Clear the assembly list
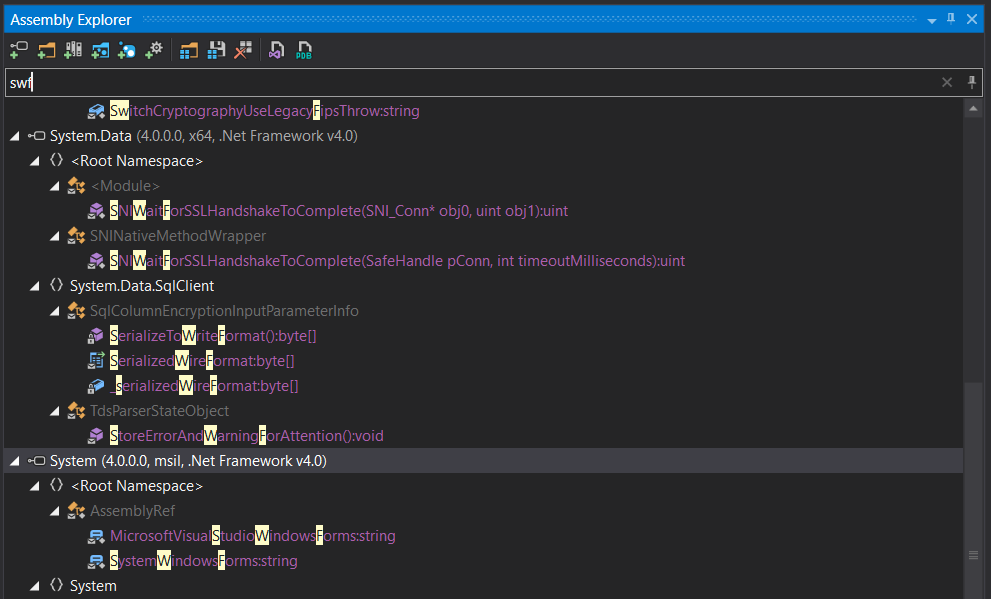The image size is (991, 599). [243, 50]
